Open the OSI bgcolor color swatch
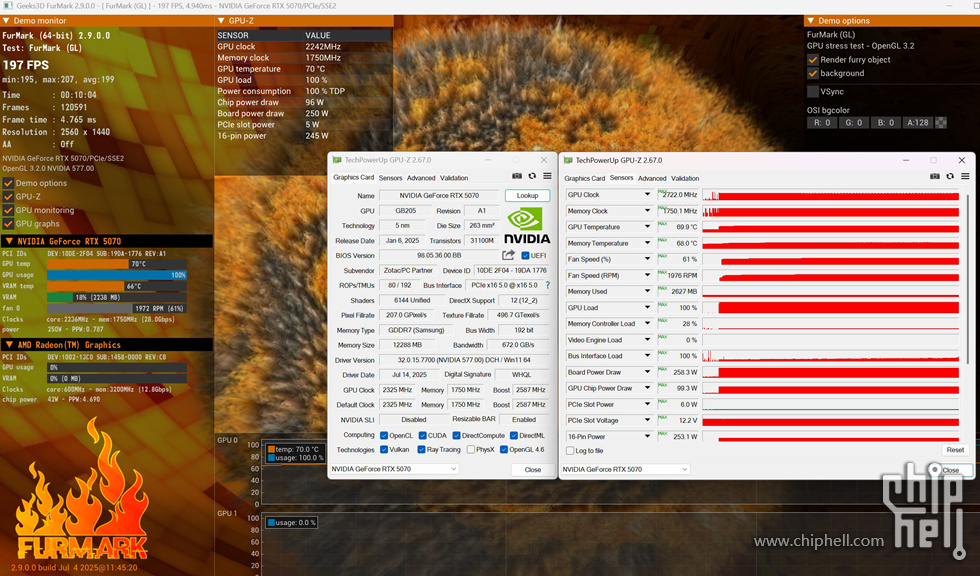The width and height of the screenshot is (980, 576). pos(941,122)
